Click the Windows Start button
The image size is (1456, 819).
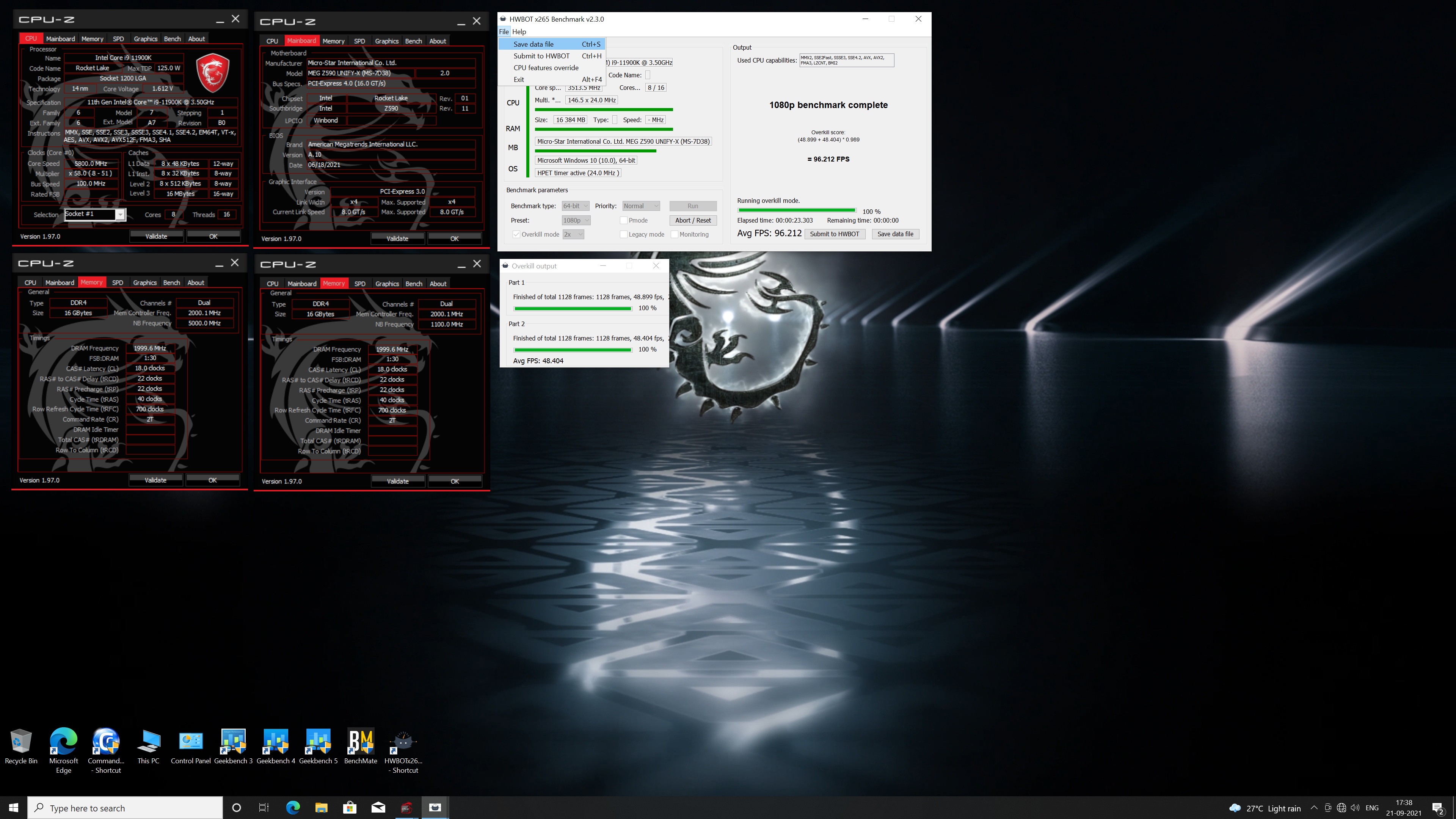pos(14,808)
